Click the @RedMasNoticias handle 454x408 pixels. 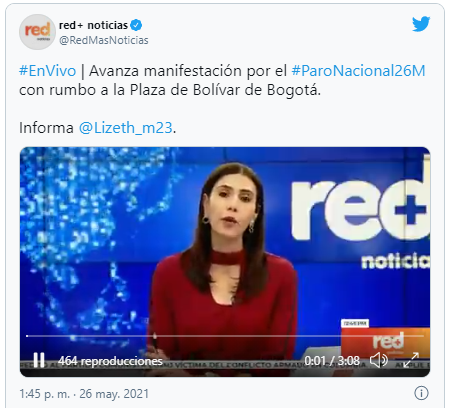[x=104, y=40]
